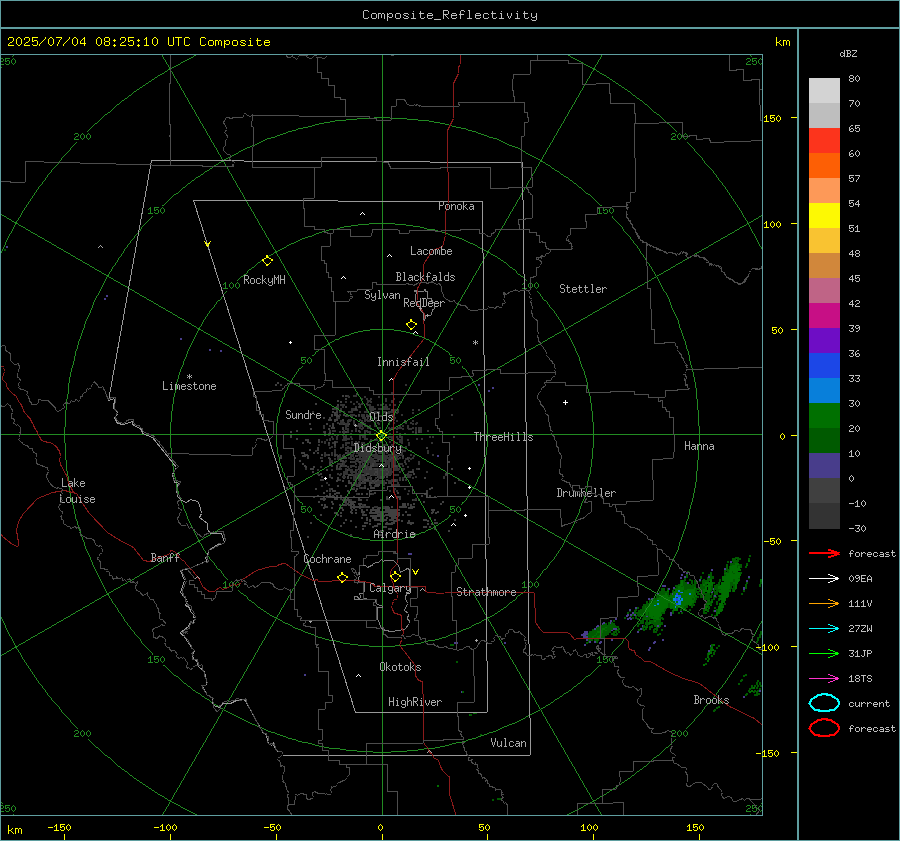
Task: Select the Vulcan city label
Action: [509, 743]
